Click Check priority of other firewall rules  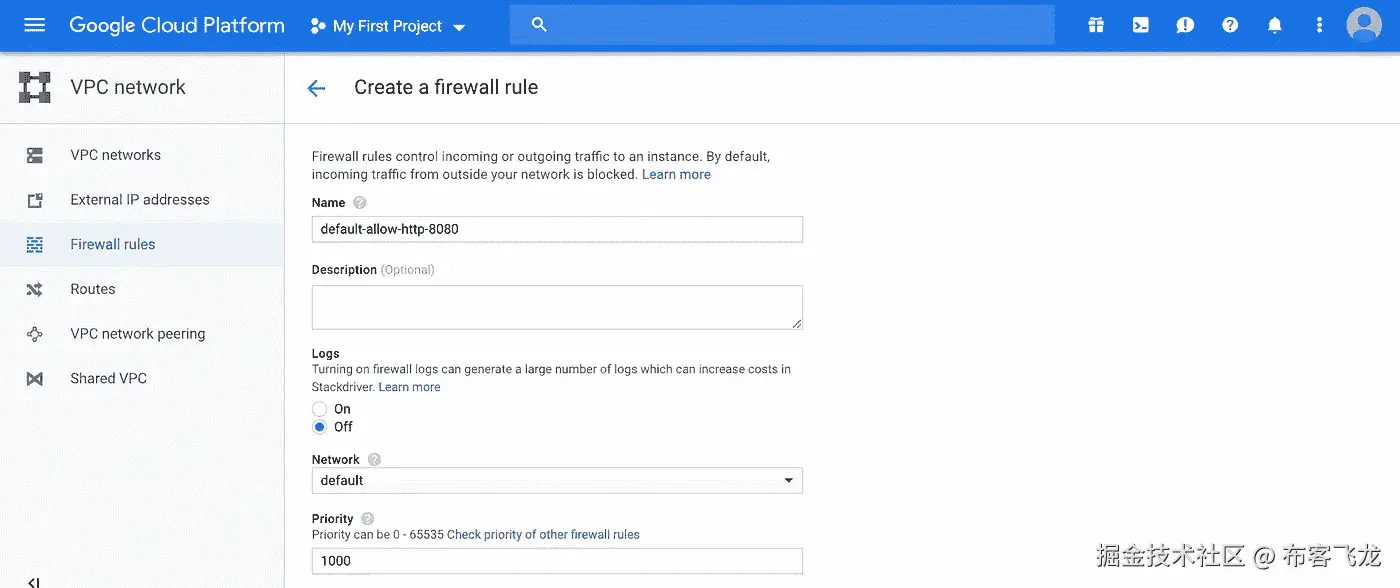pos(543,535)
